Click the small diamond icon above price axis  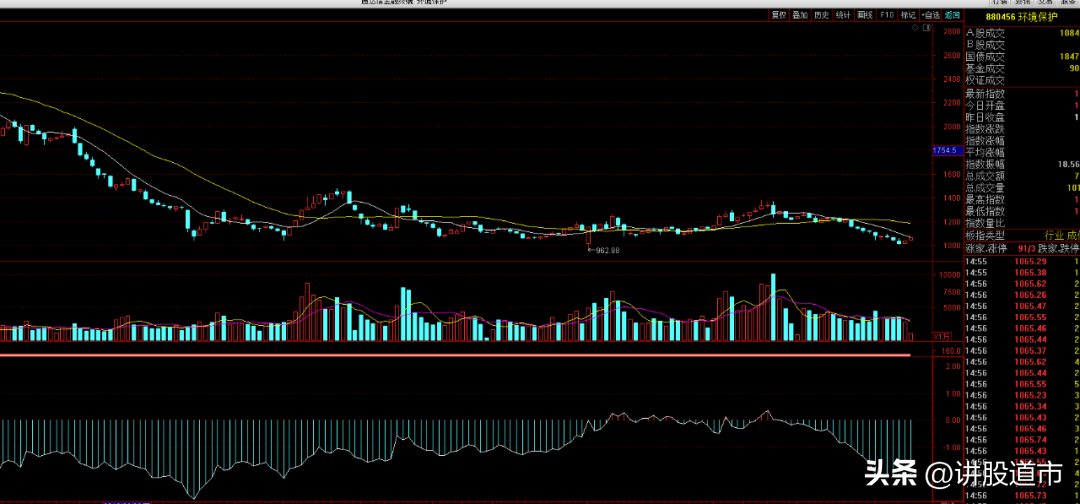click(915, 28)
